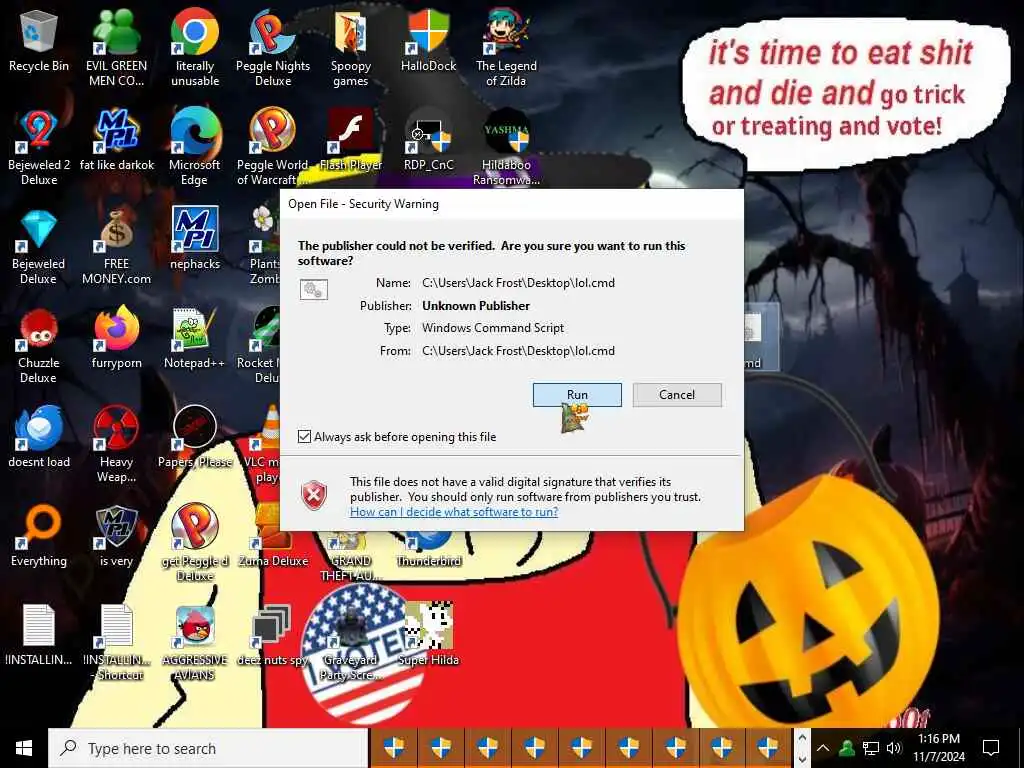Open the nephacks shortcut

click(195, 239)
